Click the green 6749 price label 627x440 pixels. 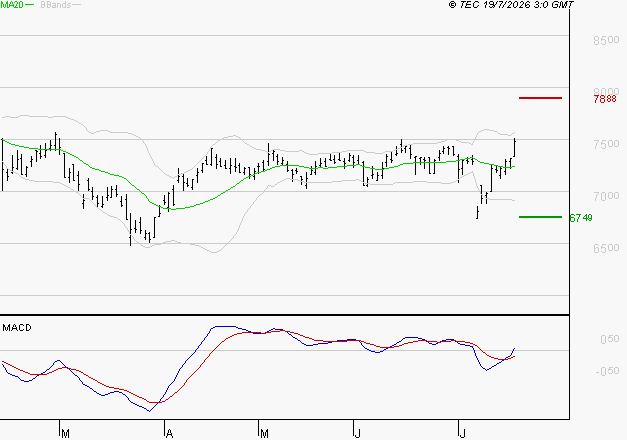(581, 218)
